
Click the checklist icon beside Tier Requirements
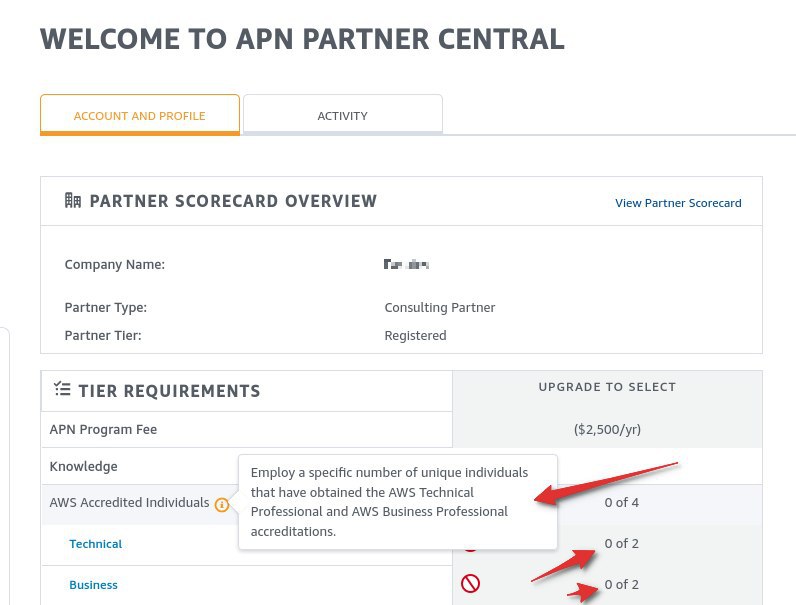point(62,389)
